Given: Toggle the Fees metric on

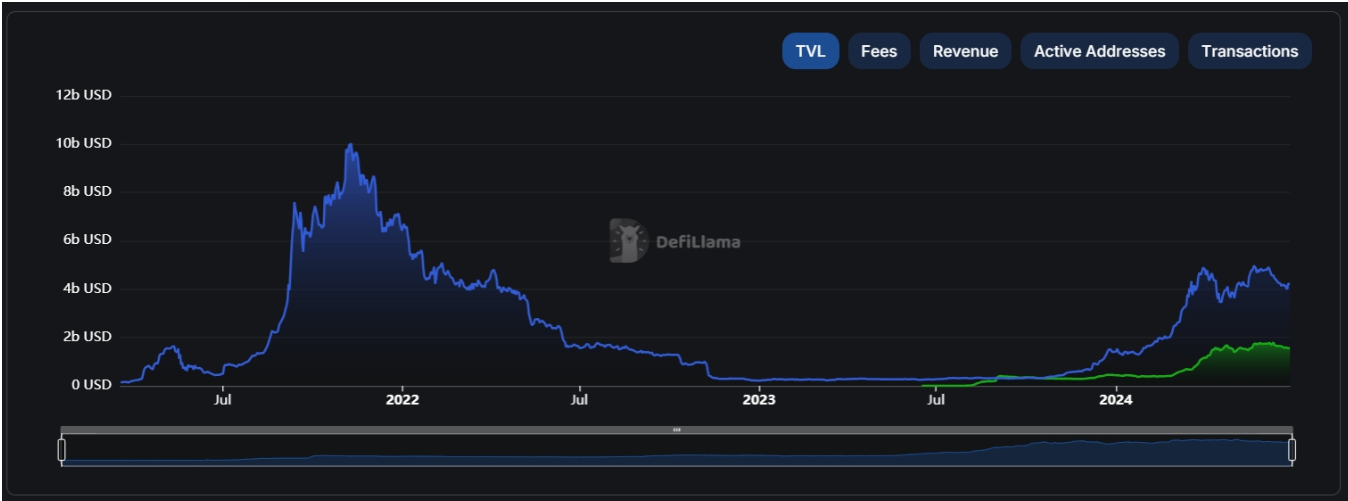Looking at the screenshot, I should tap(879, 51).
